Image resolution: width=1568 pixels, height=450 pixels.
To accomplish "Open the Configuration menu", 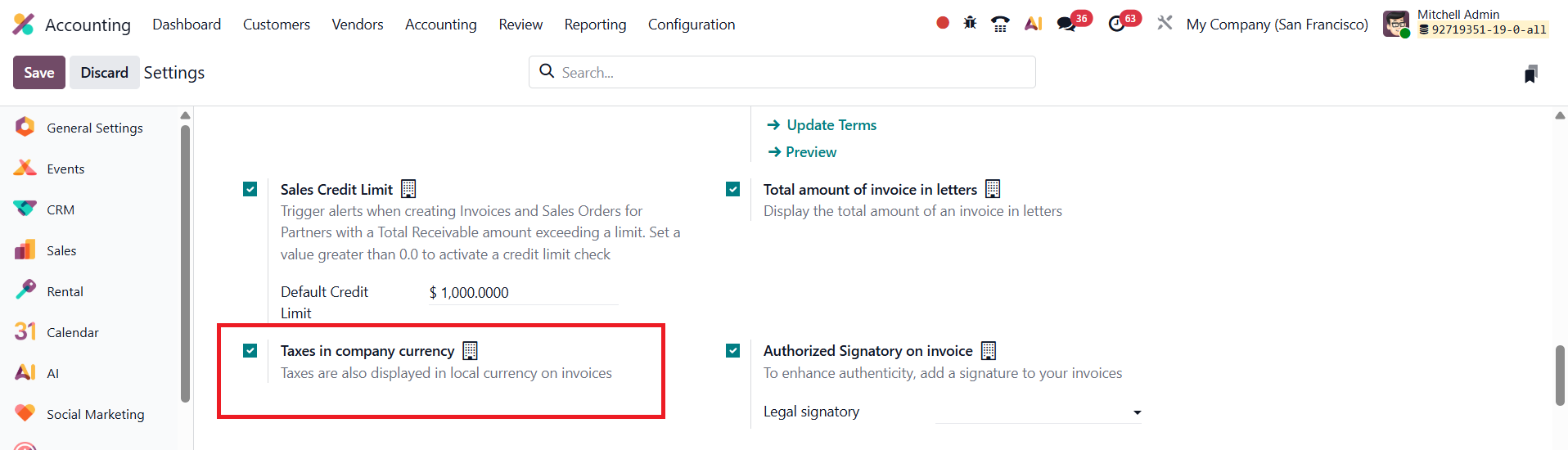I will point(692,25).
